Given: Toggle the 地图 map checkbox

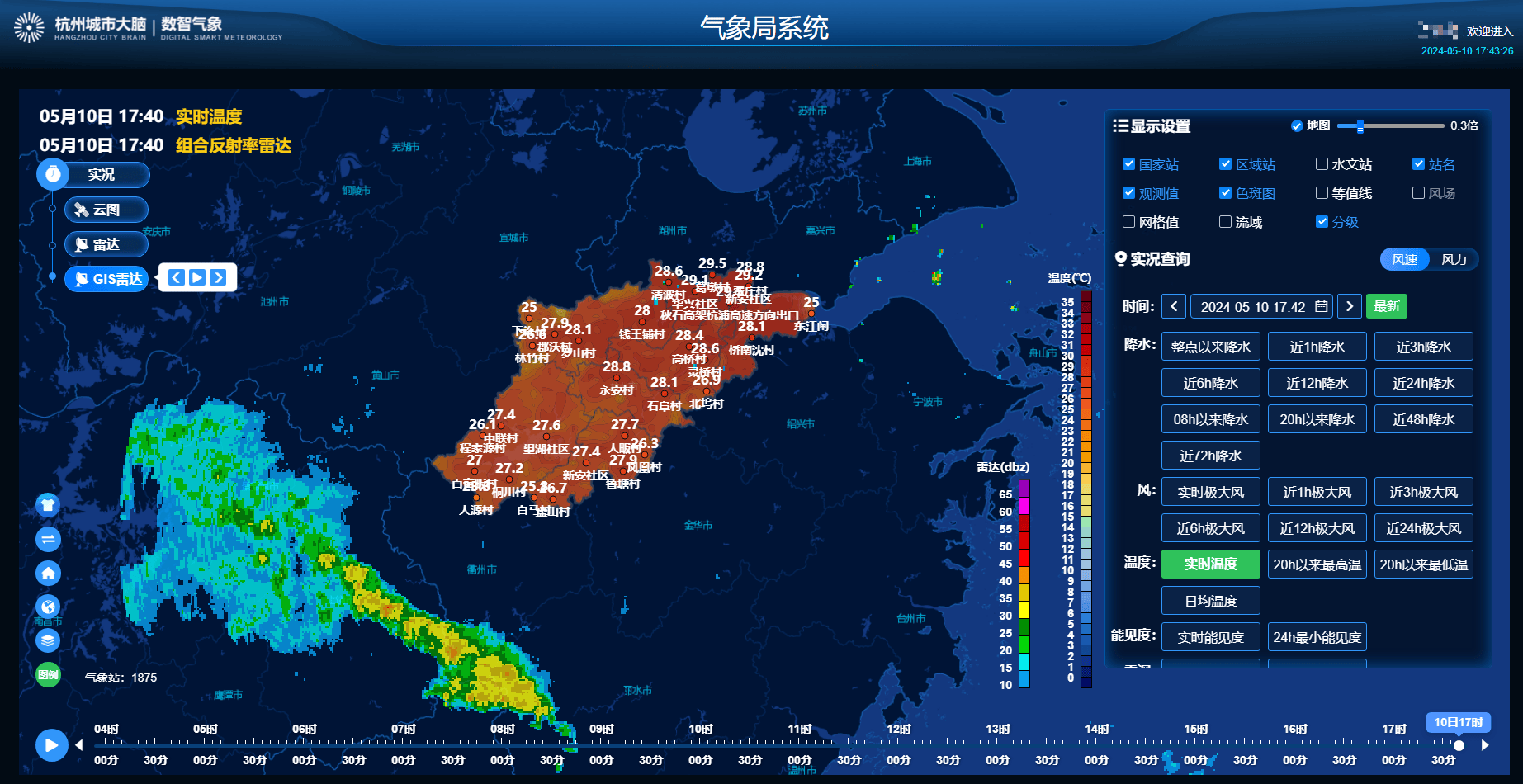Looking at the screenshot, I should point(1297,125).
